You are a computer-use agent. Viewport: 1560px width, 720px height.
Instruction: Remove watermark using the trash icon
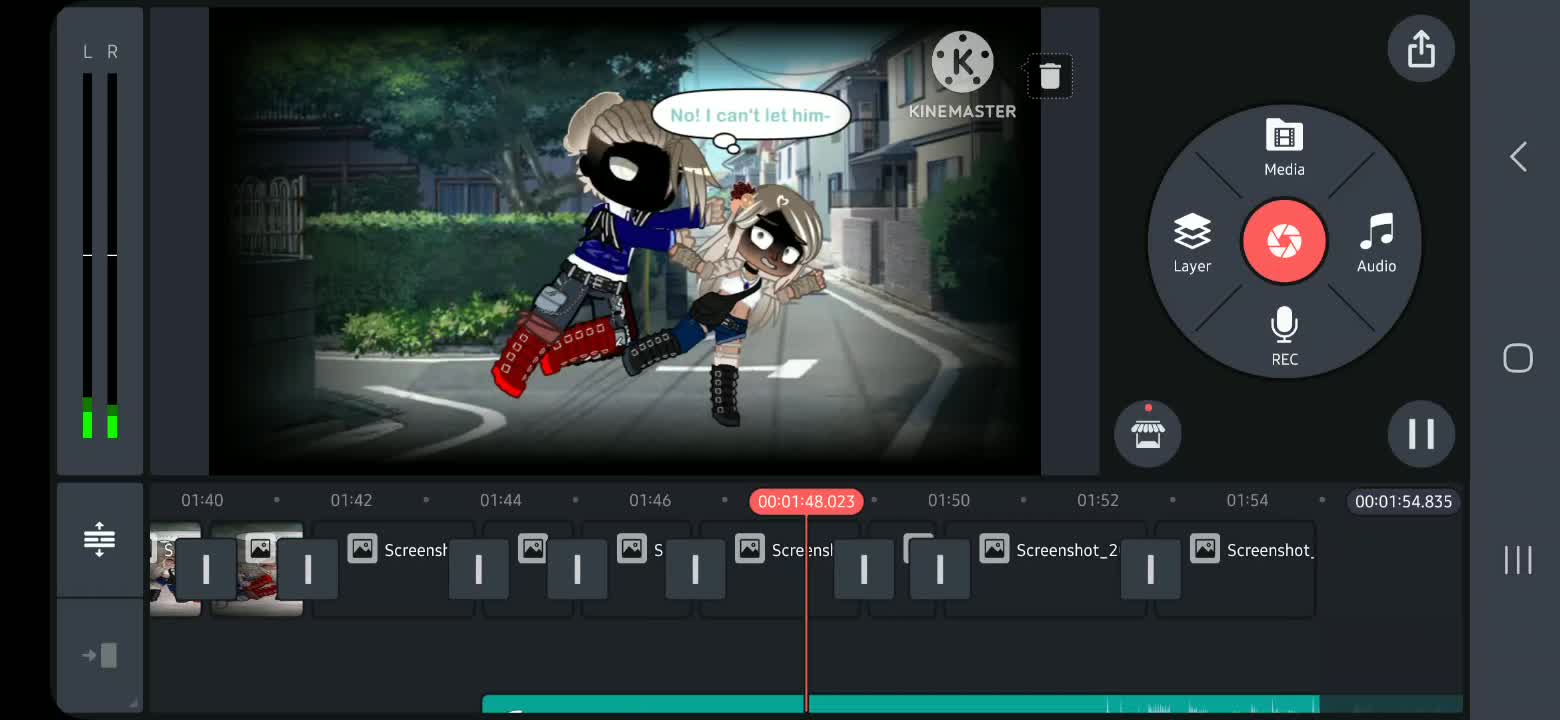click(1049, 76)
